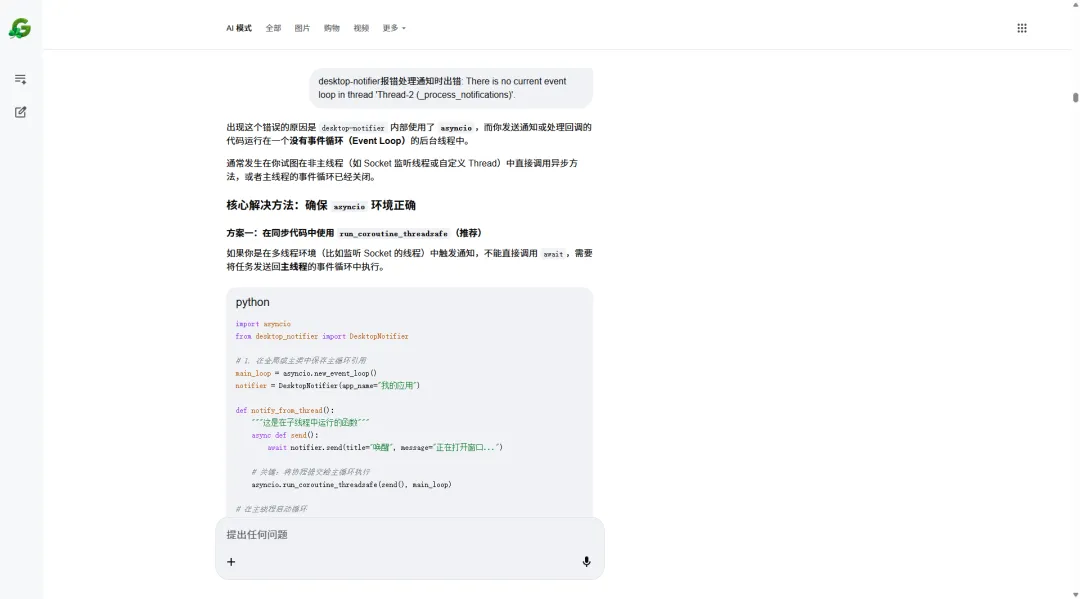This screenshot has width=1080, height=599.
Task: Switch to the 视频 tab
Action: 361,28
